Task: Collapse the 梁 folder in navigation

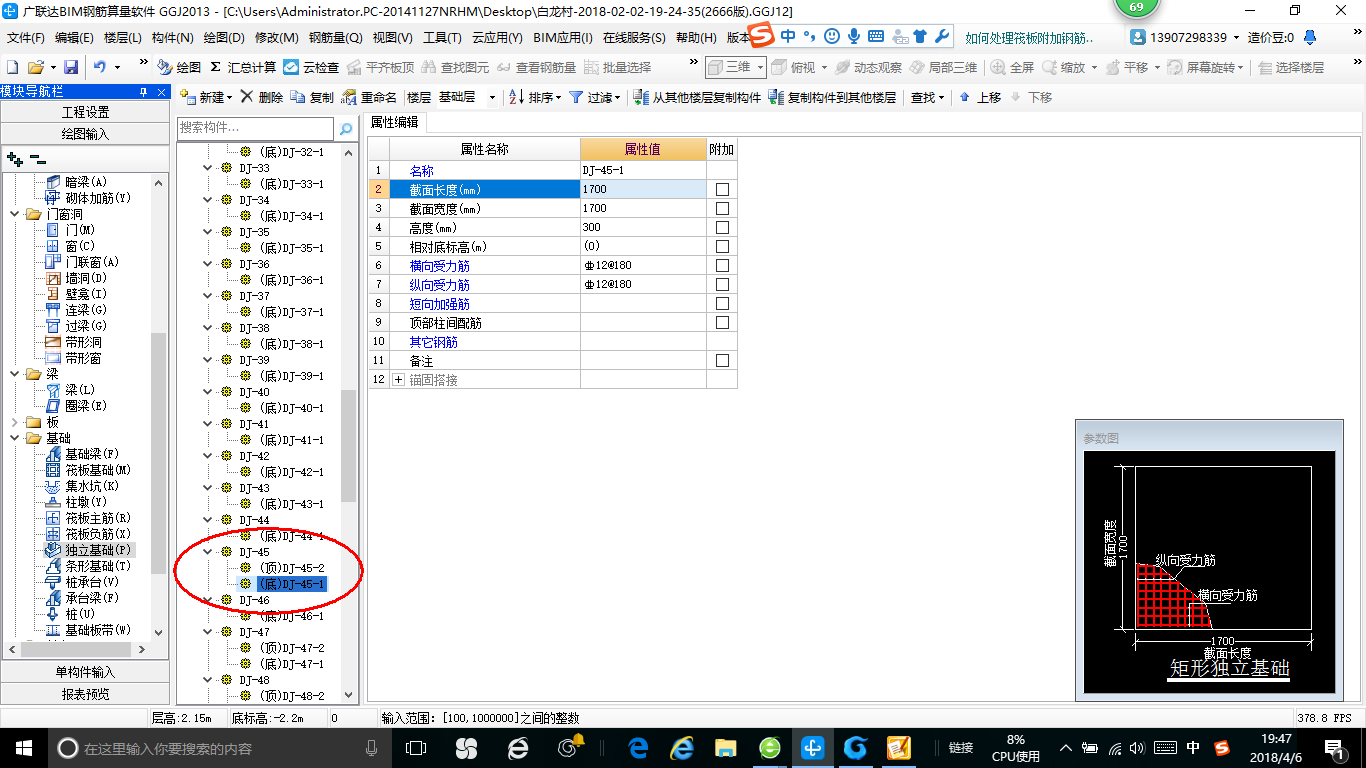Action: (x=15, y=374)
